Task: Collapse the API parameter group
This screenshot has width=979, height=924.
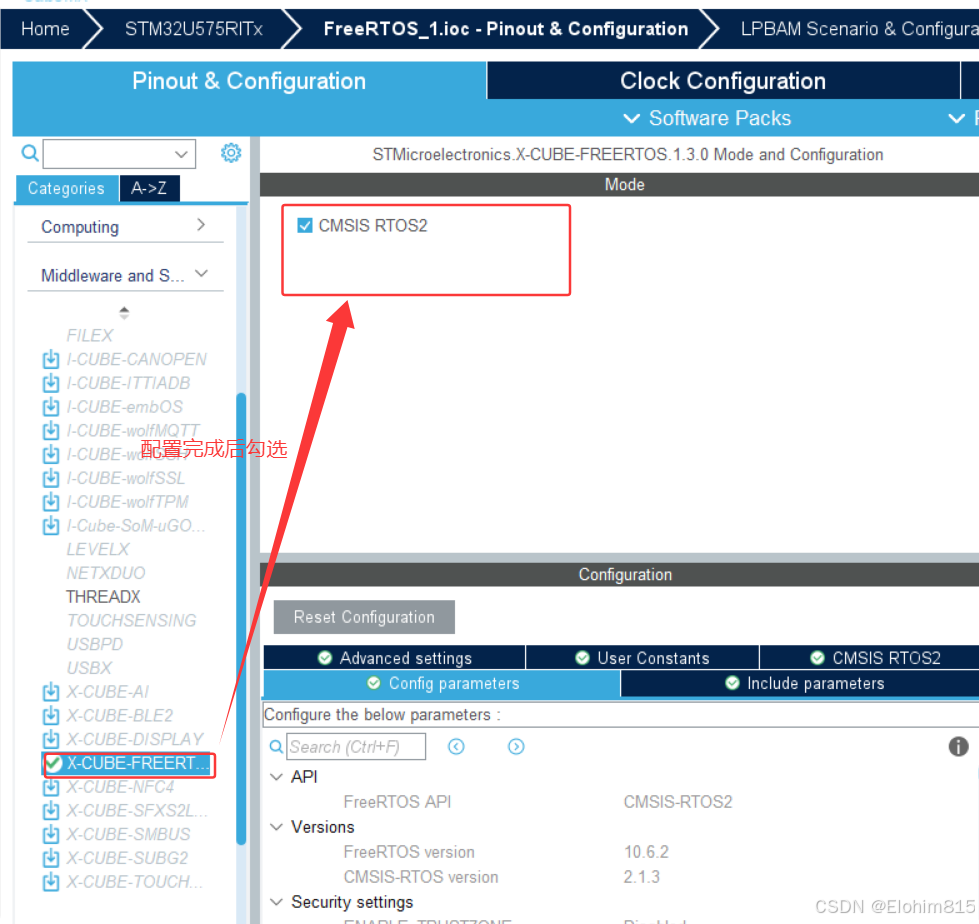Action: pyautogui.click(x=276, y=777)
